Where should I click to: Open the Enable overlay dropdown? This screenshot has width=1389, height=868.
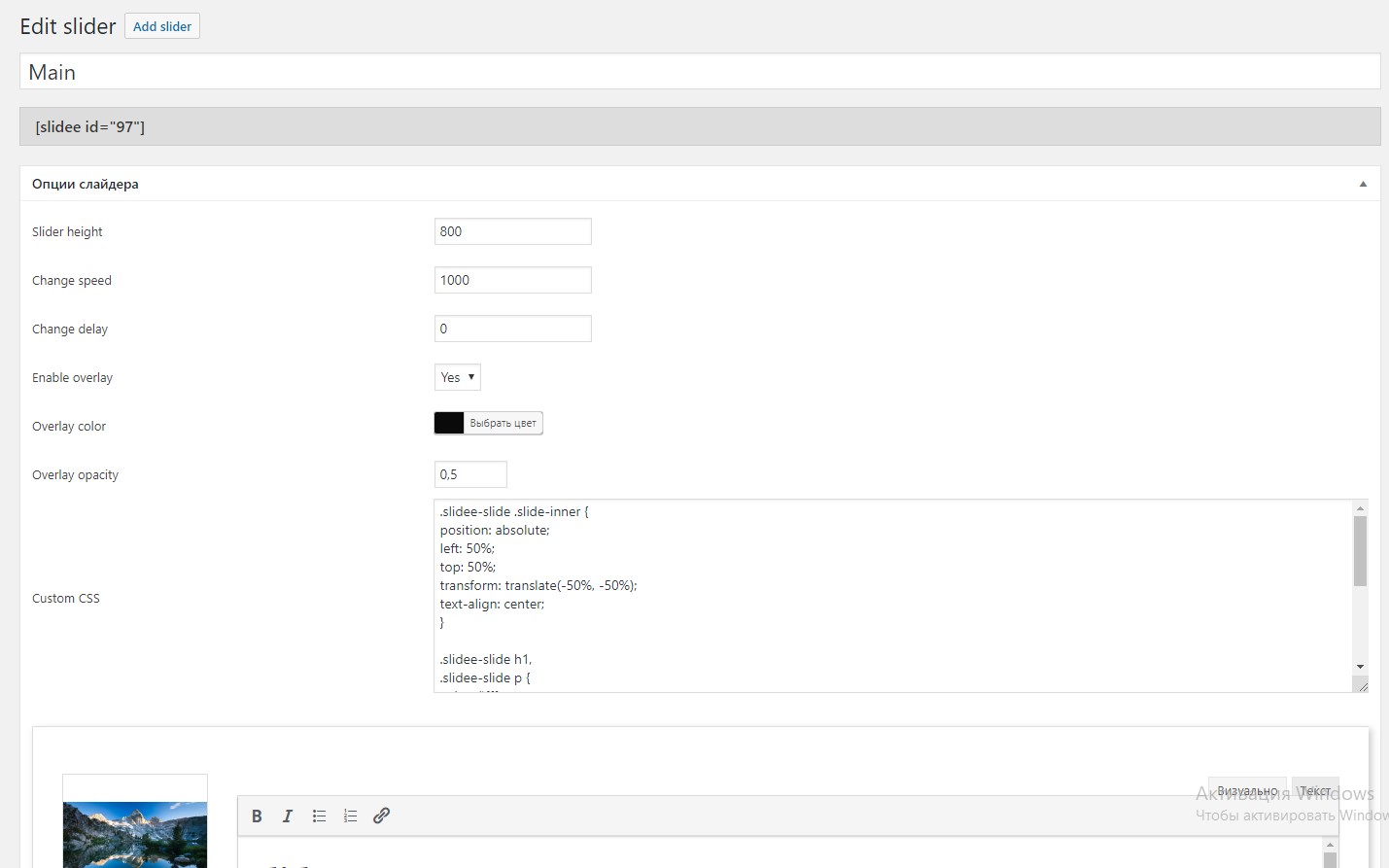tap(458, 377)
